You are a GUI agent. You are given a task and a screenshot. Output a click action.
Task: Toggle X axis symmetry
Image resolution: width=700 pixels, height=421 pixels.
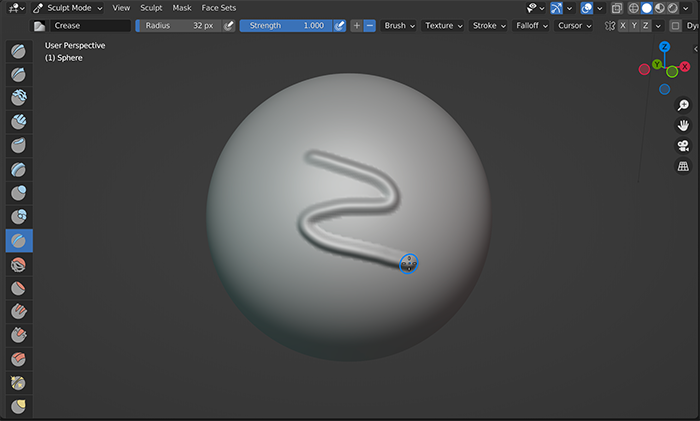(x=623, y=25)
